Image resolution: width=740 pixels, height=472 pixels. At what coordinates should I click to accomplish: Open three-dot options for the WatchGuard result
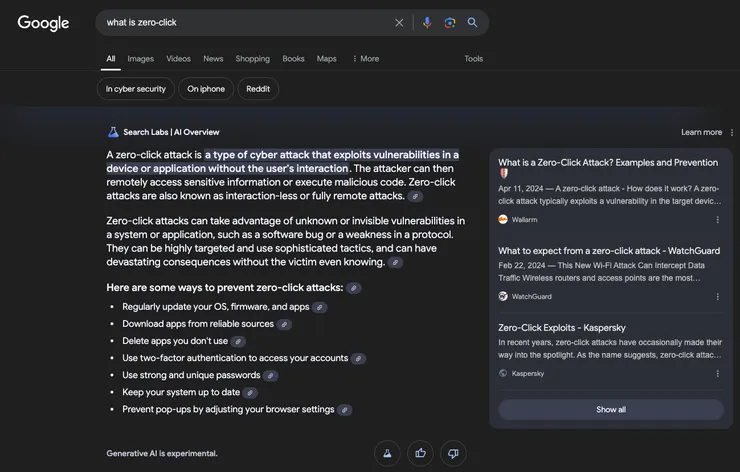[x=717, y=296]
